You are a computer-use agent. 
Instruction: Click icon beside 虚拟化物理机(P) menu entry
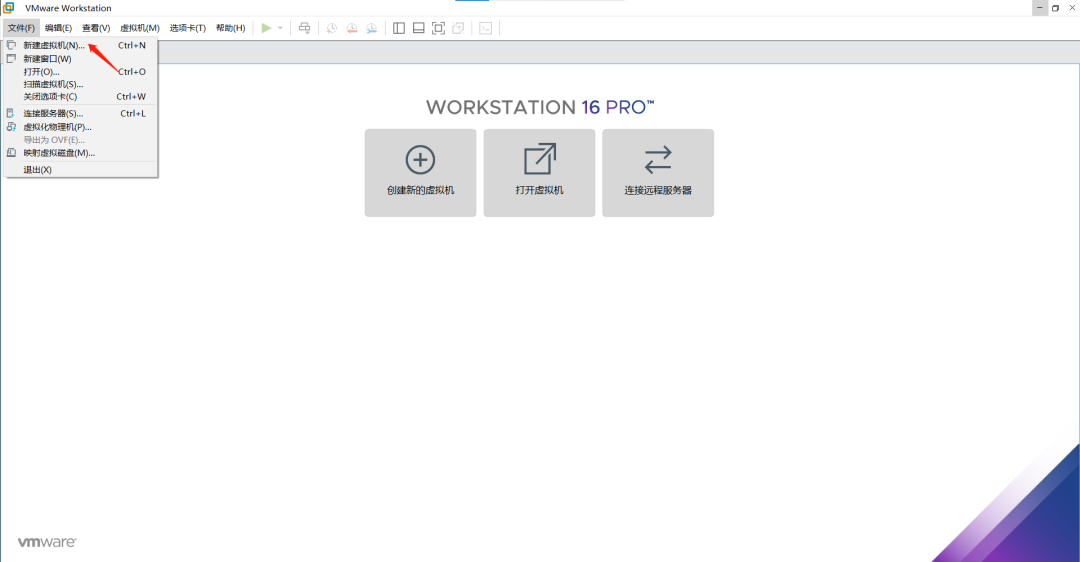point(11,127)
